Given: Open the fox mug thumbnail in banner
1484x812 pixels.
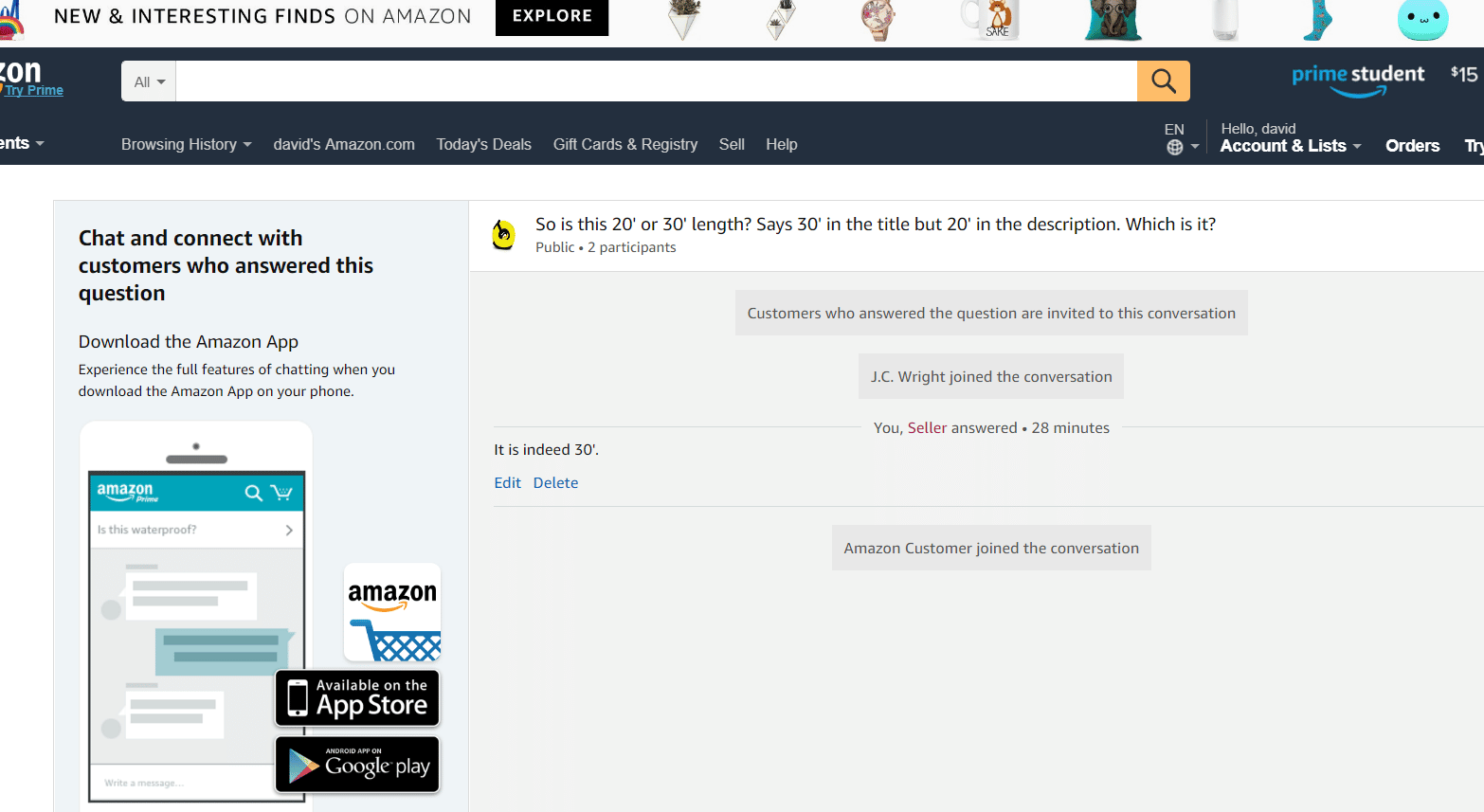Looking at the screenshot, I should 992,19.
